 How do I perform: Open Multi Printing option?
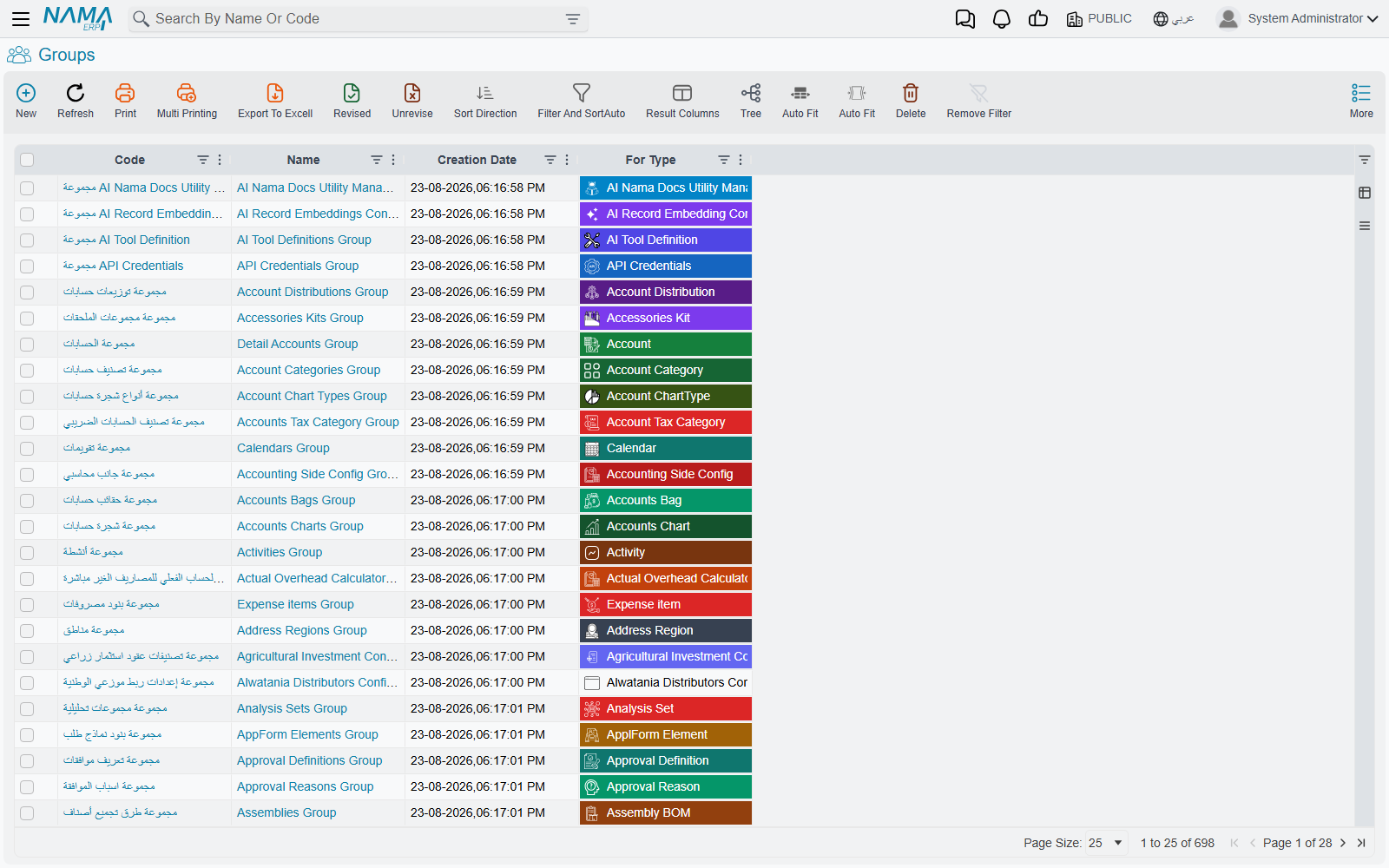click(187, 101)
